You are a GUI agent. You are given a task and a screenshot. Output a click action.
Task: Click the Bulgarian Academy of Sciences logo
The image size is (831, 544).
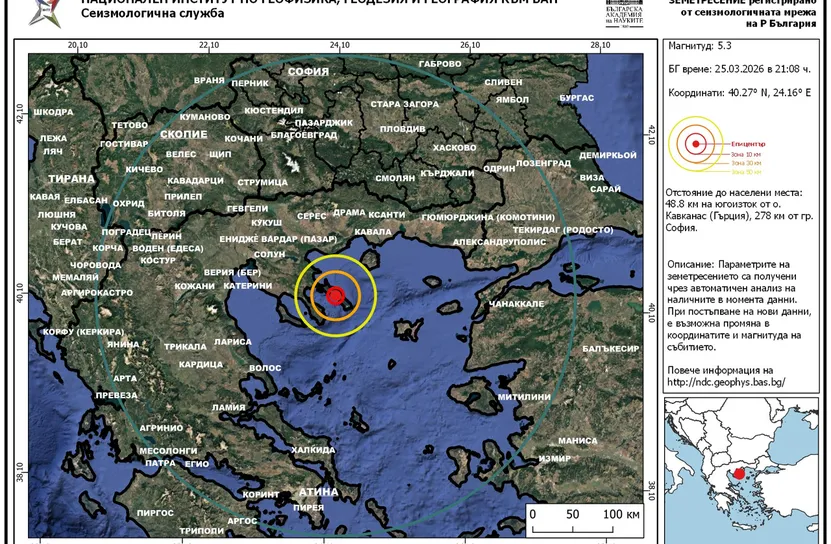click(626, 12)
